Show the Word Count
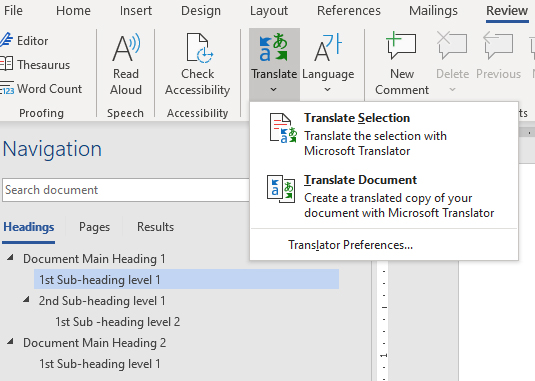 click(x=41, y=89)
